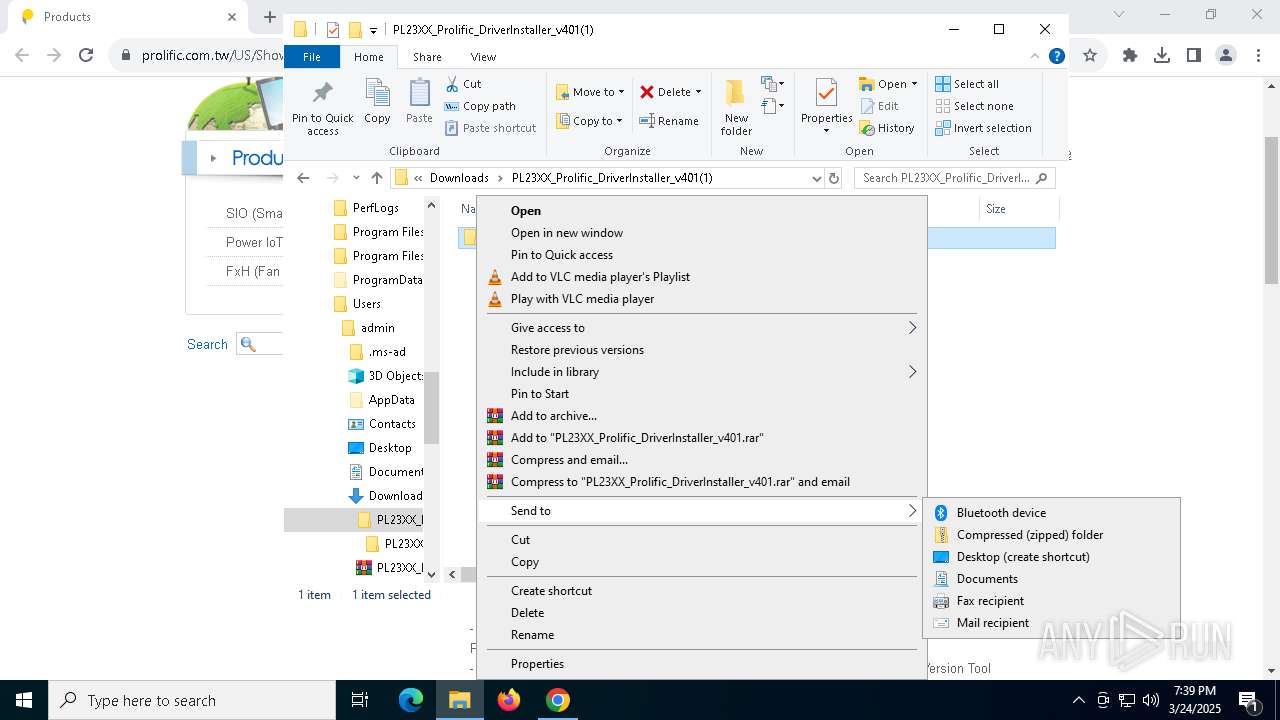Open the ribbon Open dropdown
Screen dimensions: 1280x720
(914, 84)
